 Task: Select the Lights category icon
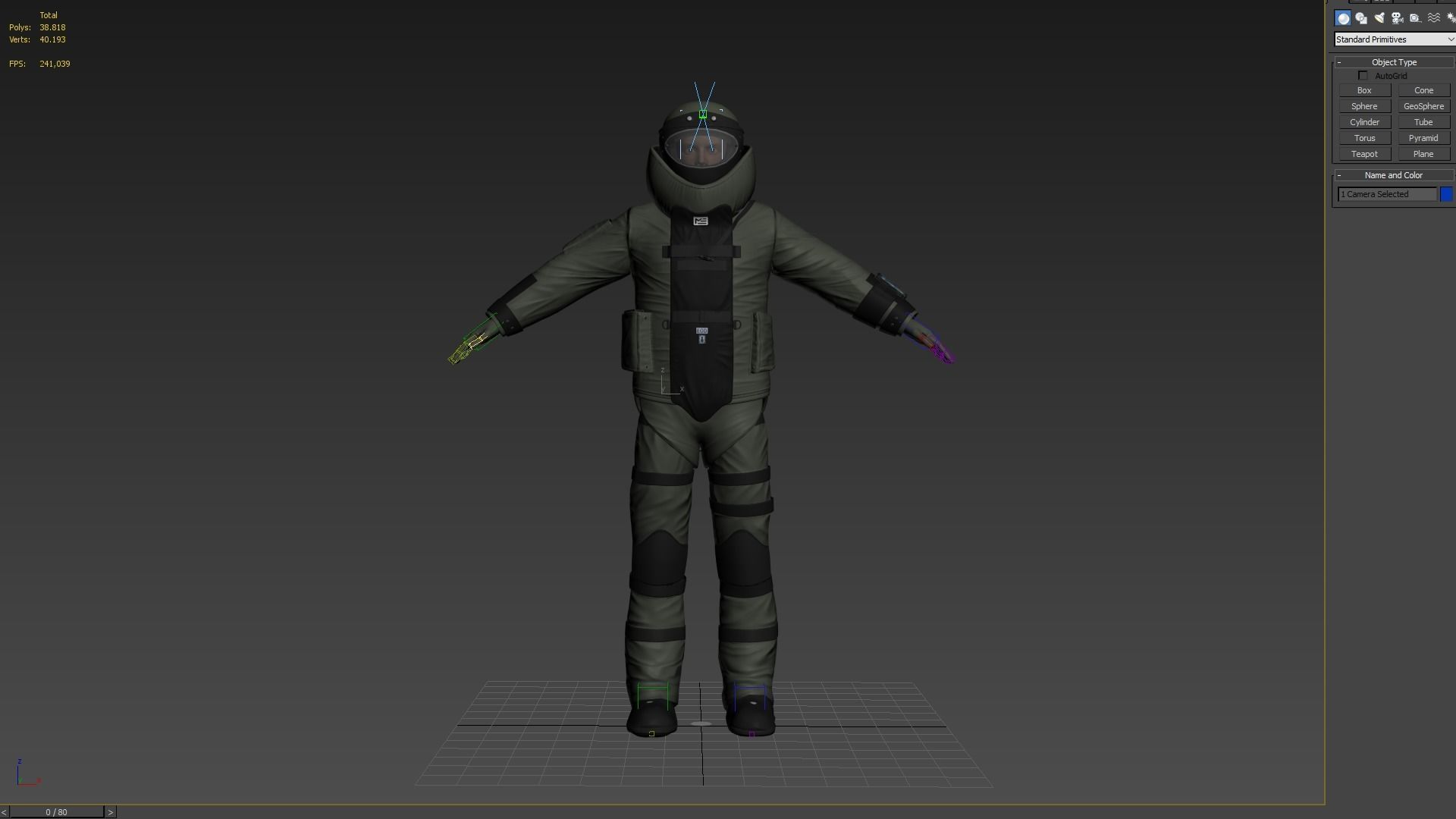click(1379, 18)
